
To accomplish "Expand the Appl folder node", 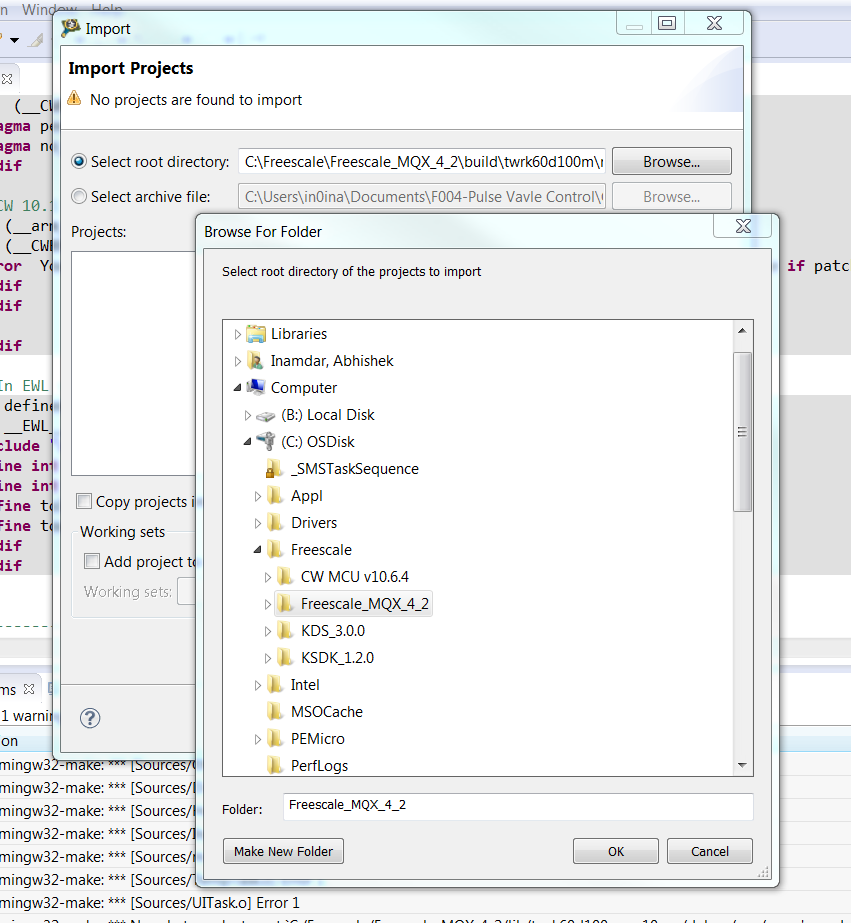I will point(258,496).
